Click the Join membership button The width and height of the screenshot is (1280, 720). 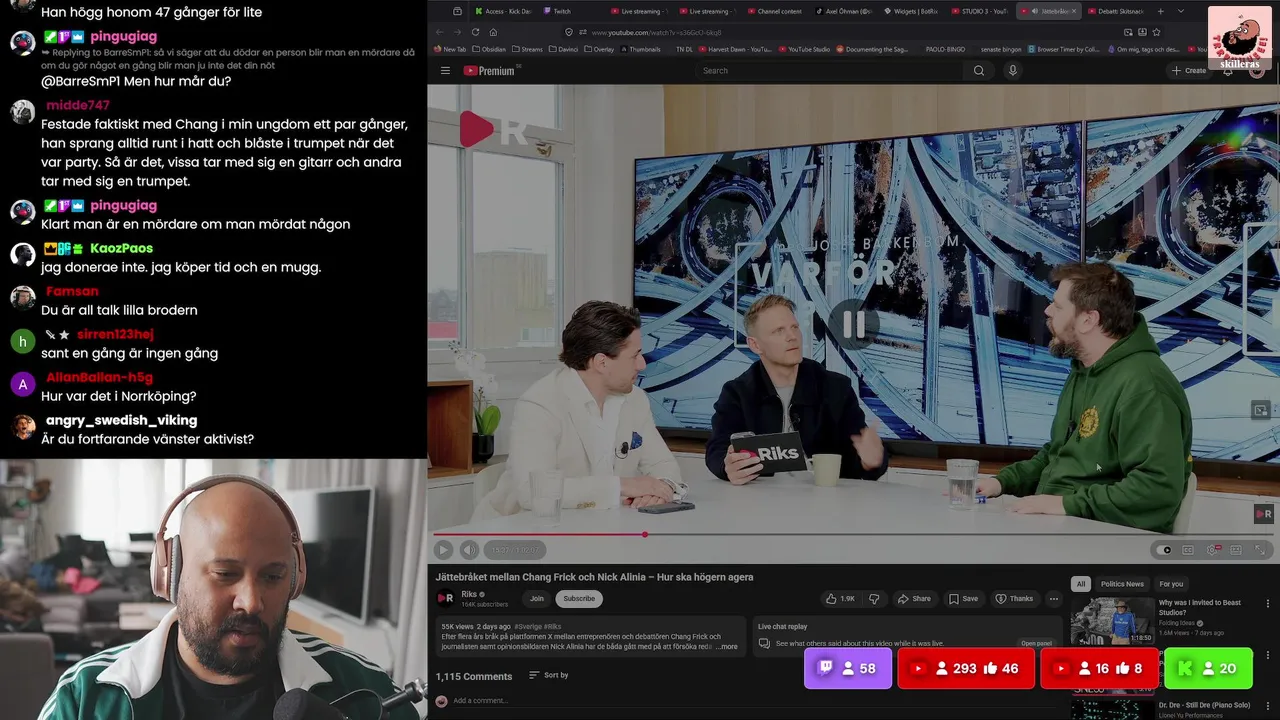tap(537, 599)
